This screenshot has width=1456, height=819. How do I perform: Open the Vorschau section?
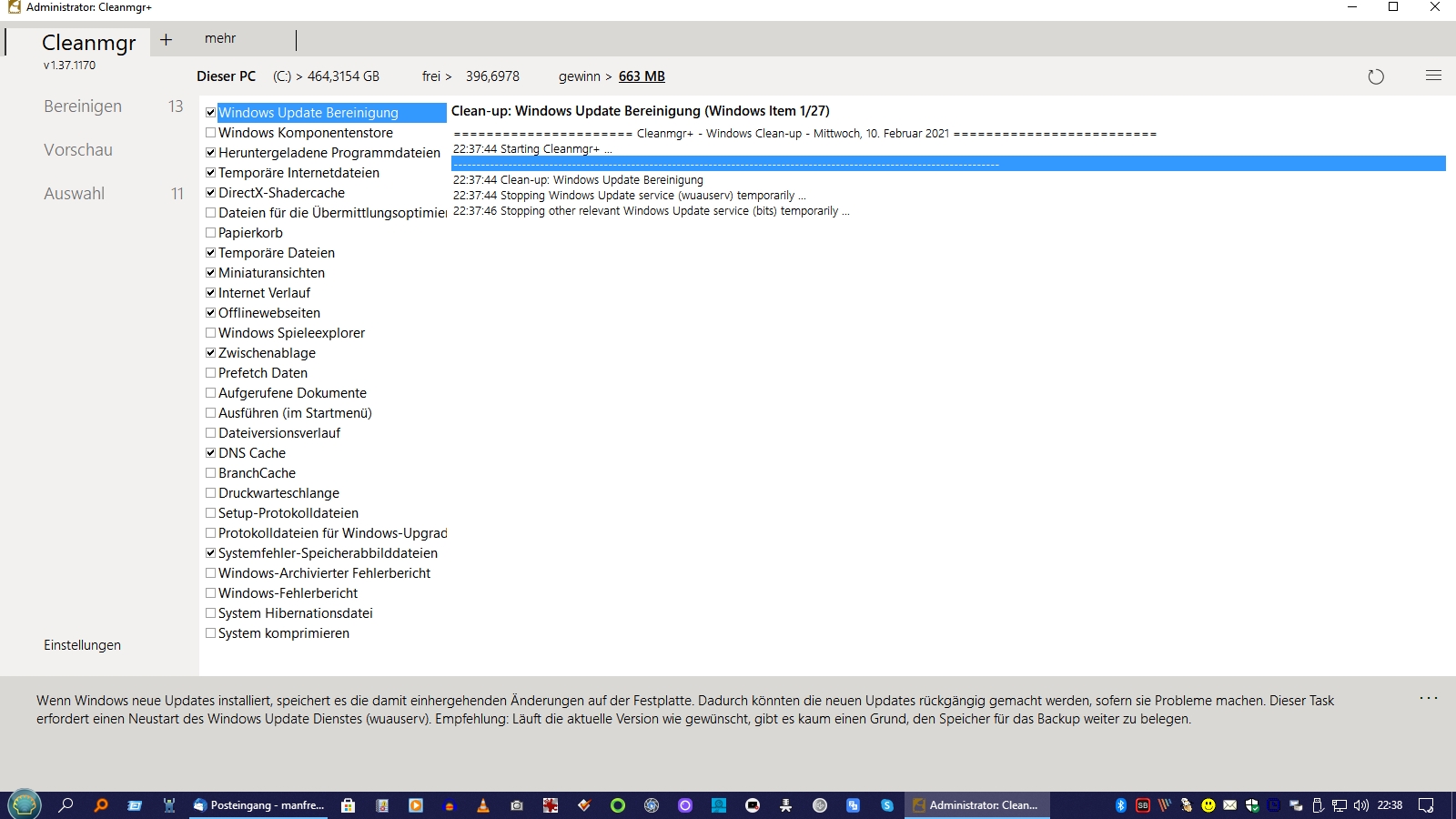click(x=78, y=150)
